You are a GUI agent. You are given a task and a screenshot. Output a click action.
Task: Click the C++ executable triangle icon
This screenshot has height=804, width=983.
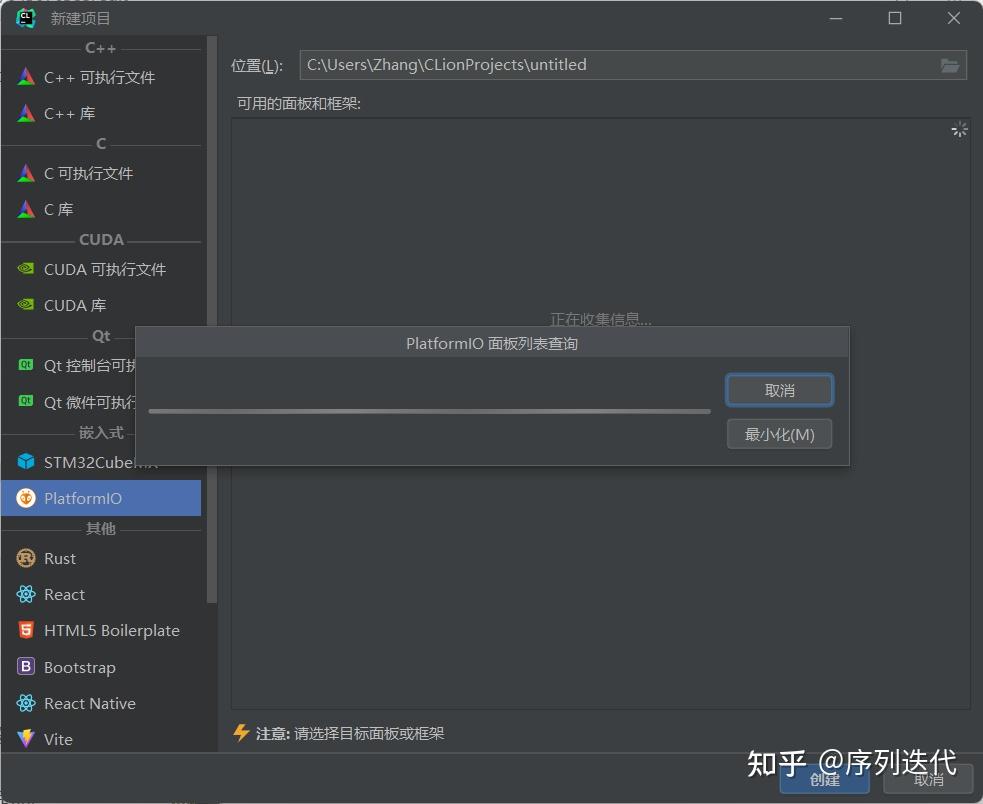click(x=26, y=77)
